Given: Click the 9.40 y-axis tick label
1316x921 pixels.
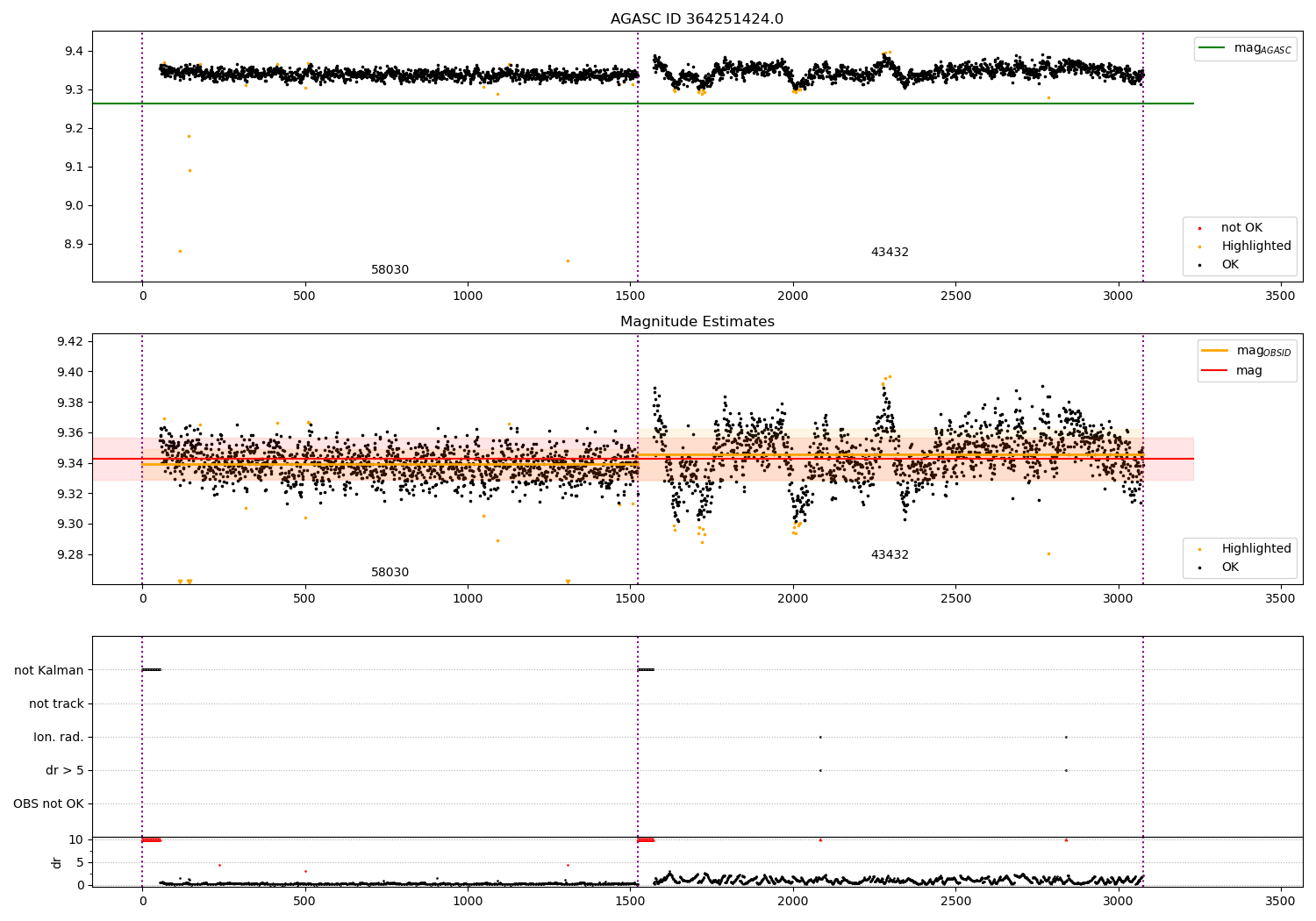Looking at the screenshot, I should tap(70, 372).
